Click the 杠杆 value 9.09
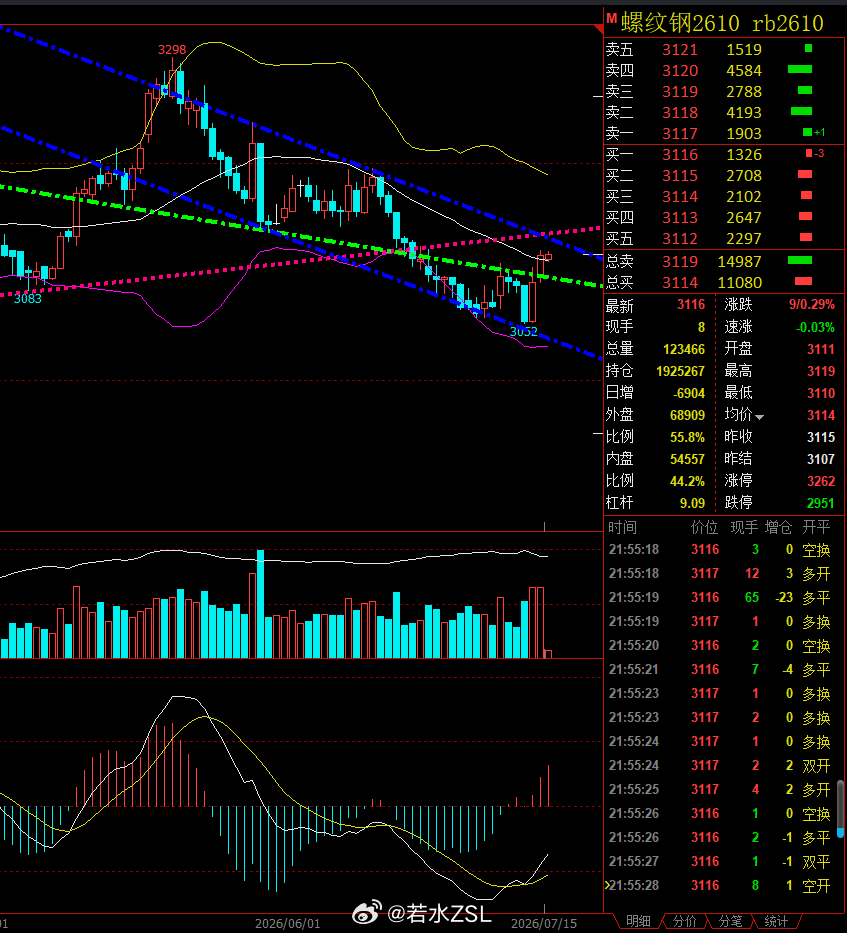847x933 pixels. (x=692, y=503)
